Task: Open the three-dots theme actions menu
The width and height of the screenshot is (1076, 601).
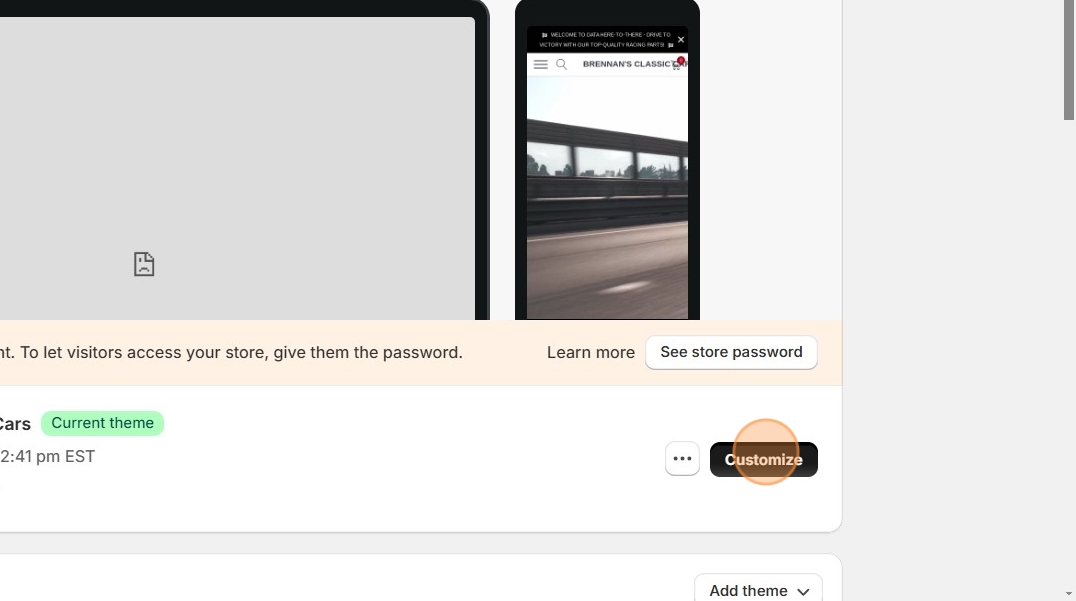Action: pos(682,459)
